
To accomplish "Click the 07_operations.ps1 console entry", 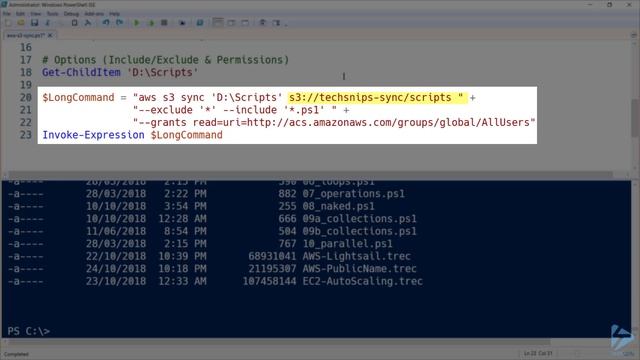I will click(353, 193).
